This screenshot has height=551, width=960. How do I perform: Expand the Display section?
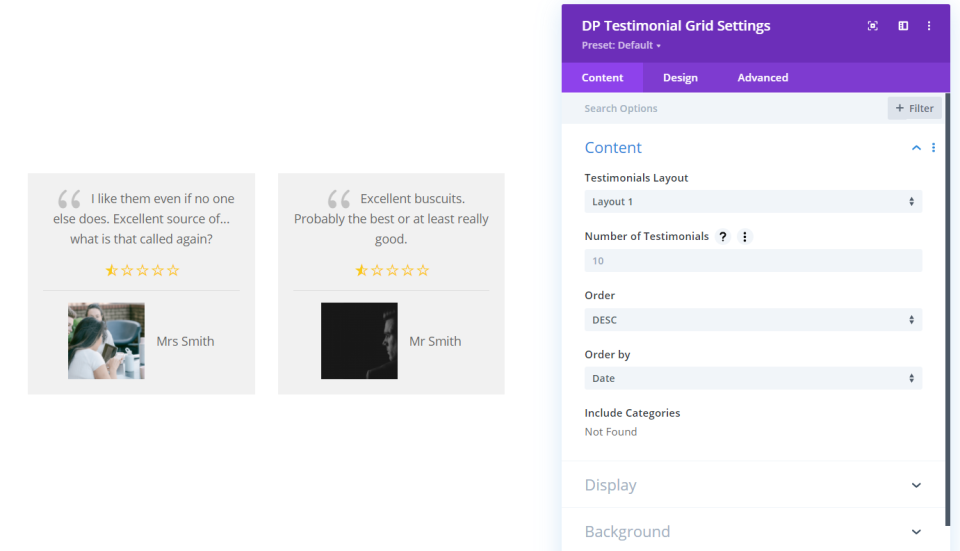[916, 485]
